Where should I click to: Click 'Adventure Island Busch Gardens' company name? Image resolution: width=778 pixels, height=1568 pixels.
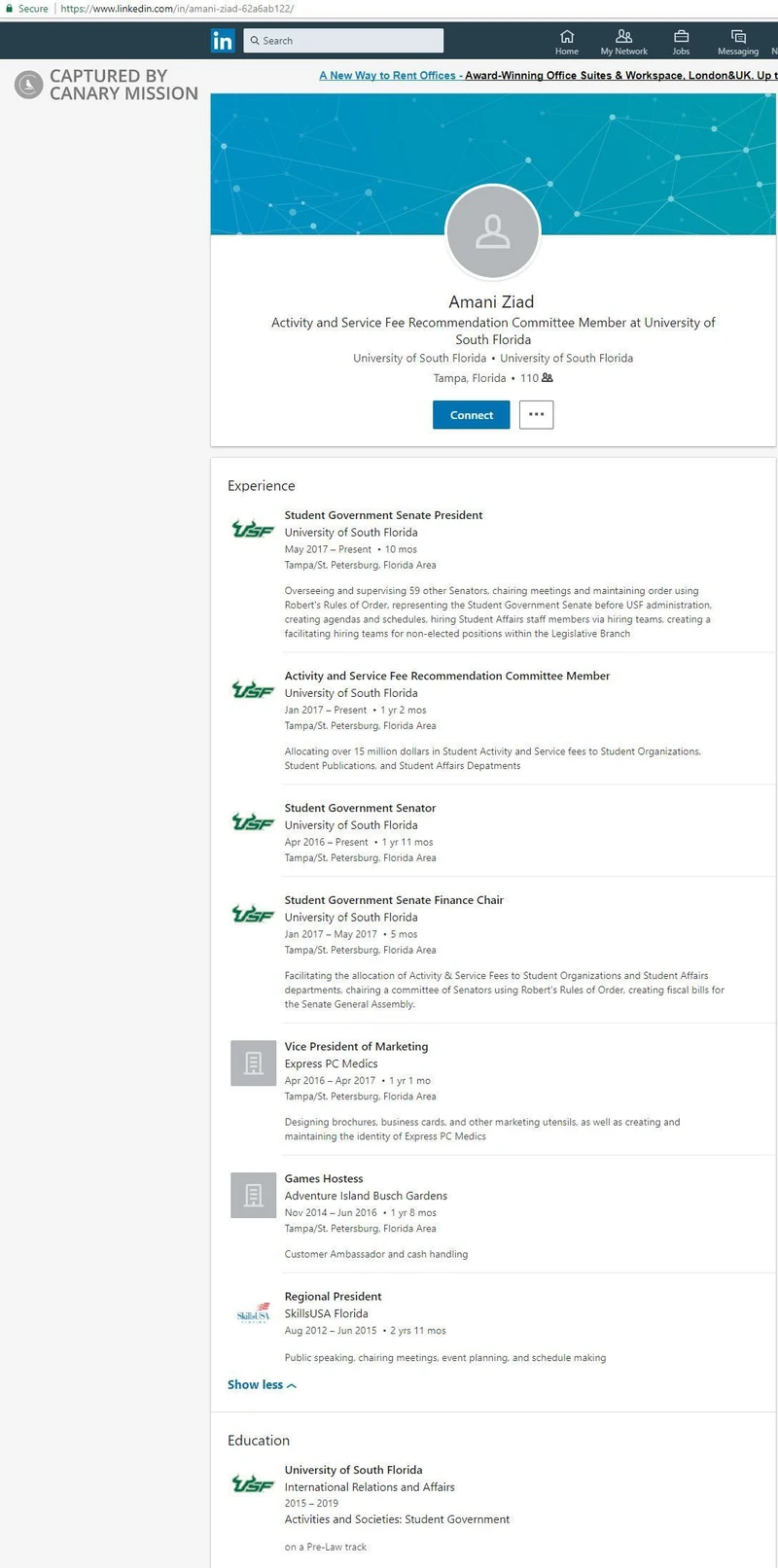coord(366,1196)
